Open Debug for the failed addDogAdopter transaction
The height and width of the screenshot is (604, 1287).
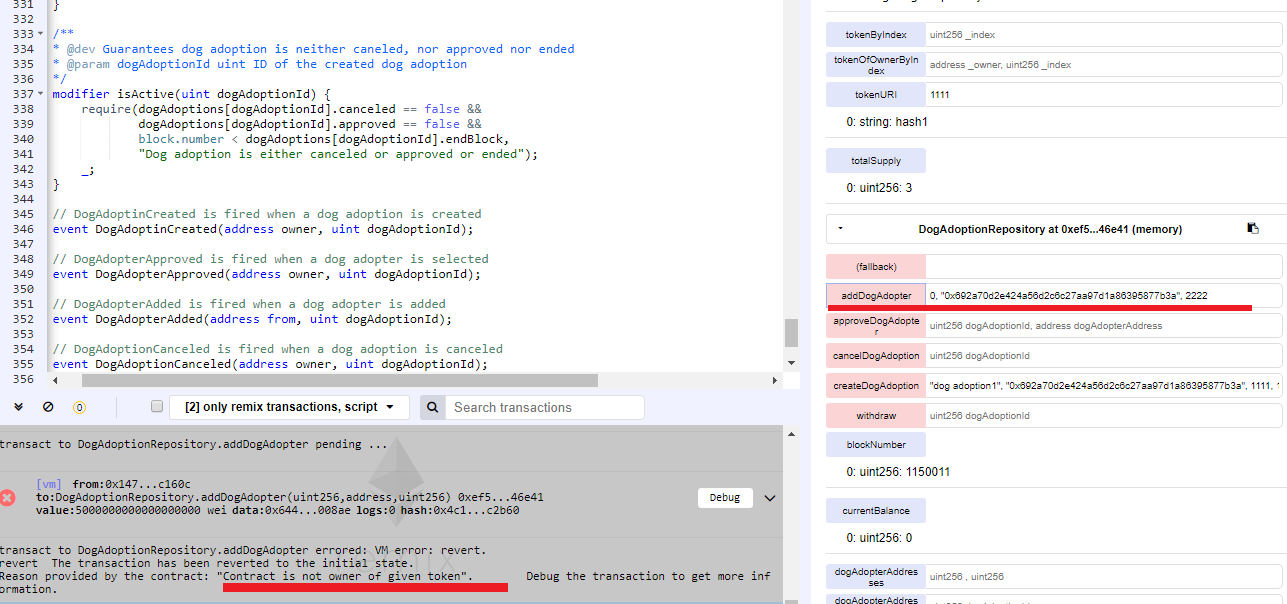tap(725, 497)
